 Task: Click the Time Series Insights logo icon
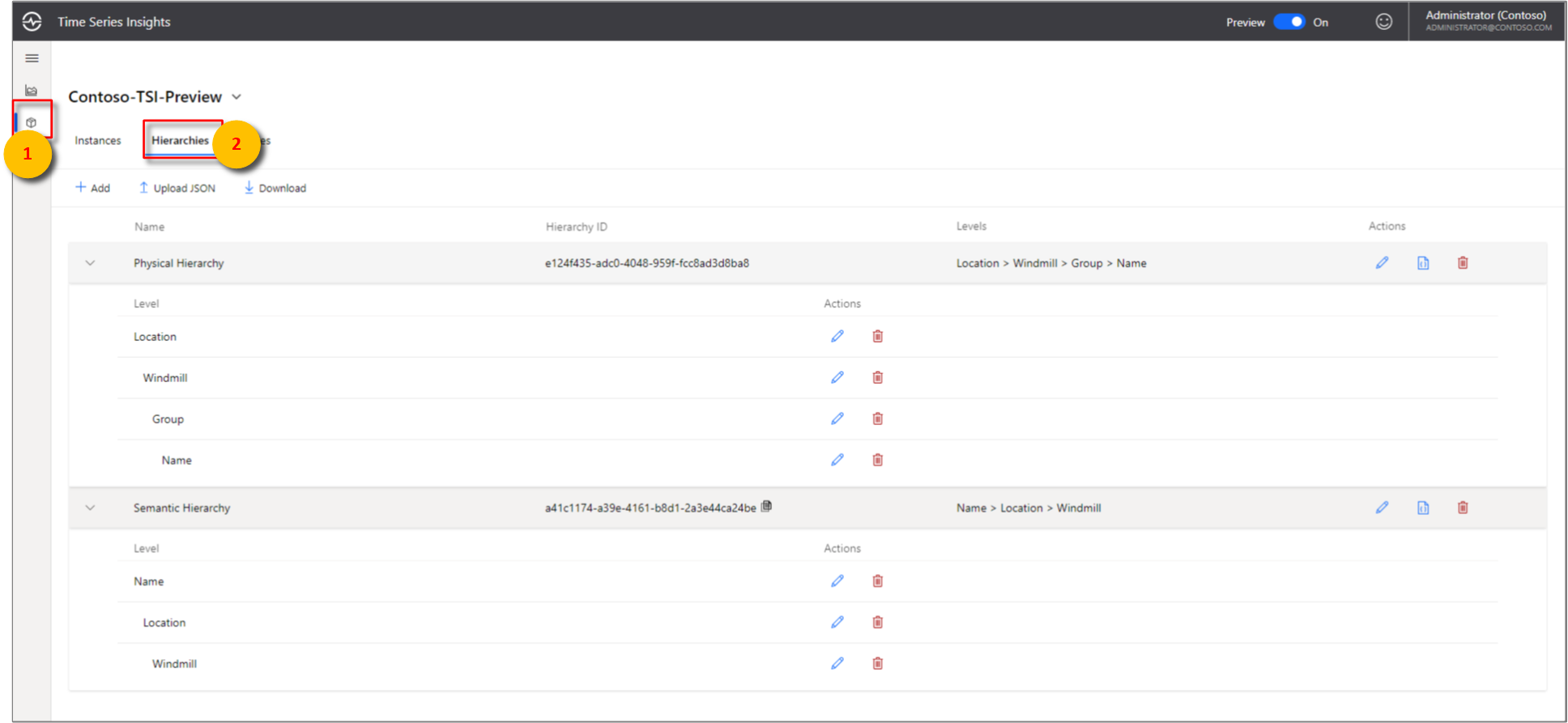[x=32, y=22]
